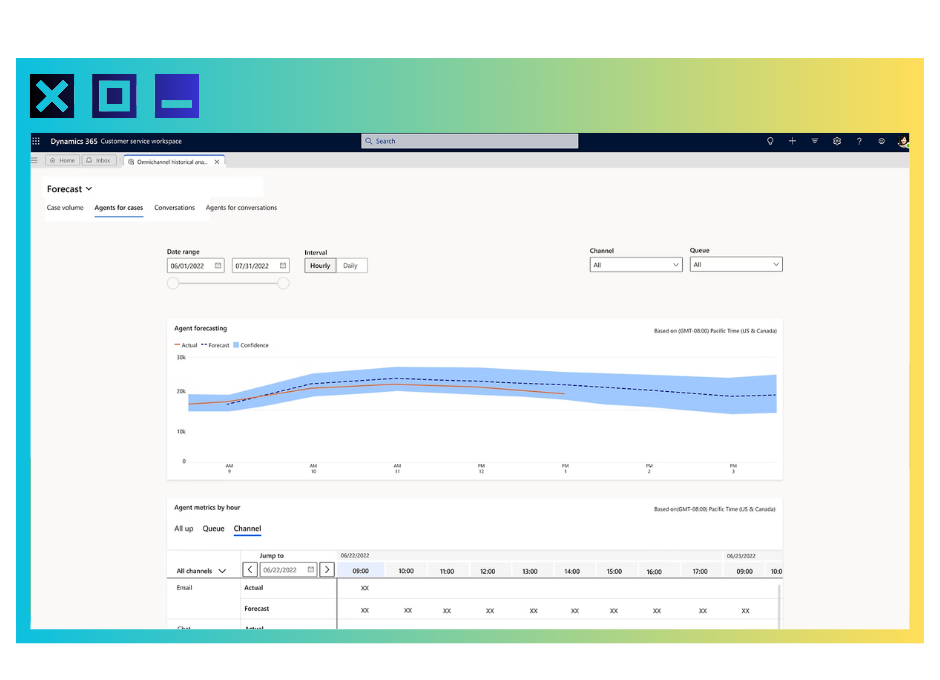This screenshot has width=940, height=680.
Task: Click the Jump to date field
Action: coord(288,570)
